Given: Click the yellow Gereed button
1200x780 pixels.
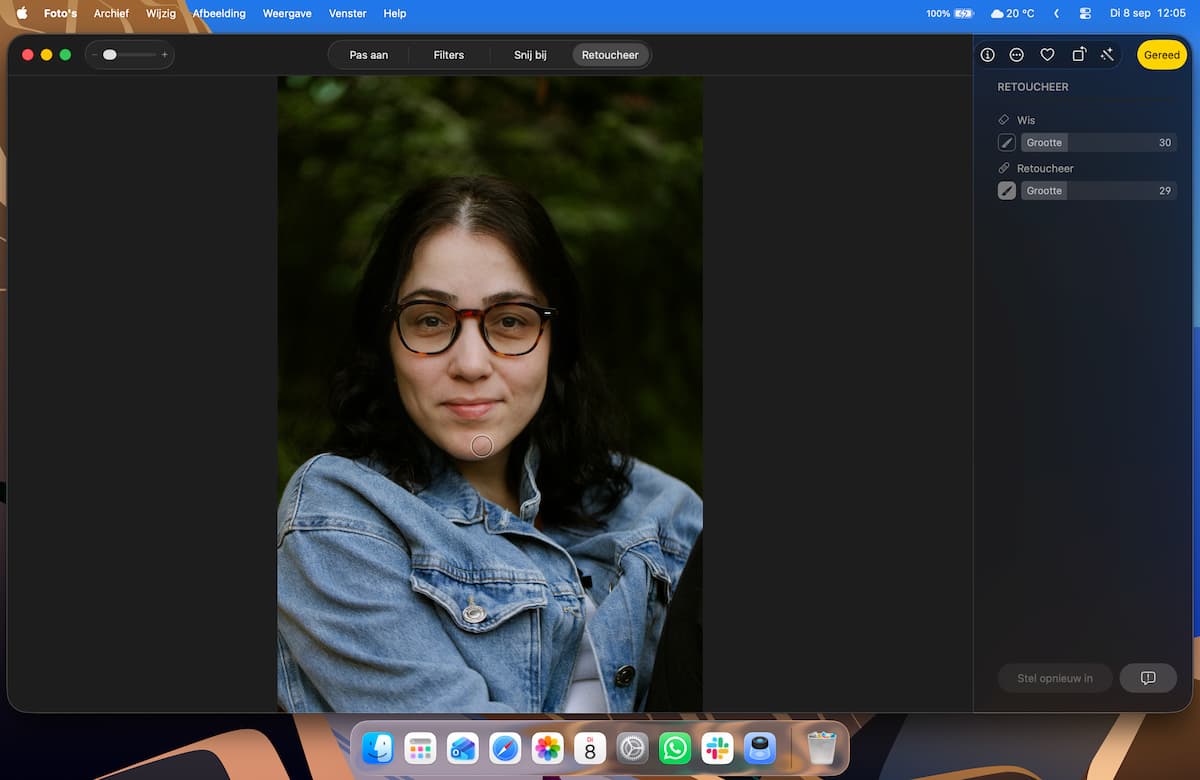Looking at the screenshot, I should pyautogui.click(x=1162, y=55).
